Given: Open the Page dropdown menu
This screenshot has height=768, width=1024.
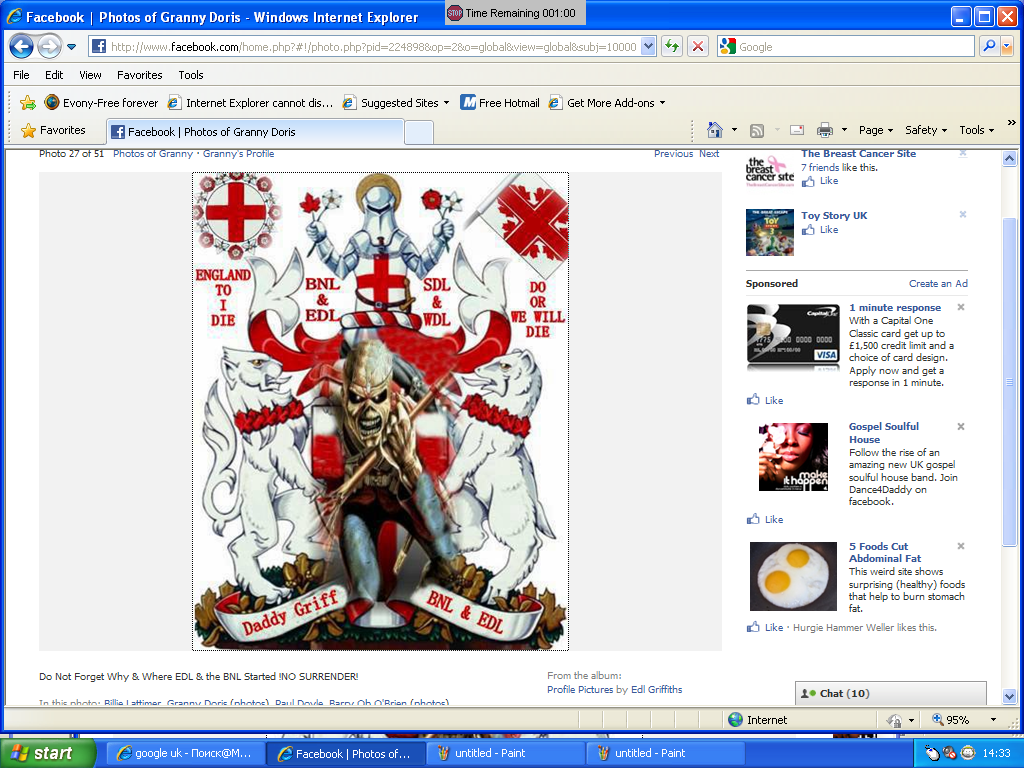Looking at the screenshot, I should (877, 130).
